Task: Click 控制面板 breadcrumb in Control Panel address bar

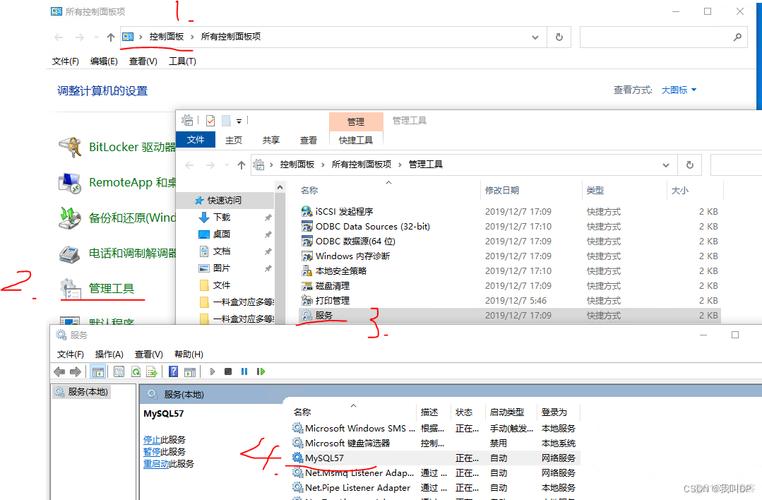Action: click(x=167, y=36)
